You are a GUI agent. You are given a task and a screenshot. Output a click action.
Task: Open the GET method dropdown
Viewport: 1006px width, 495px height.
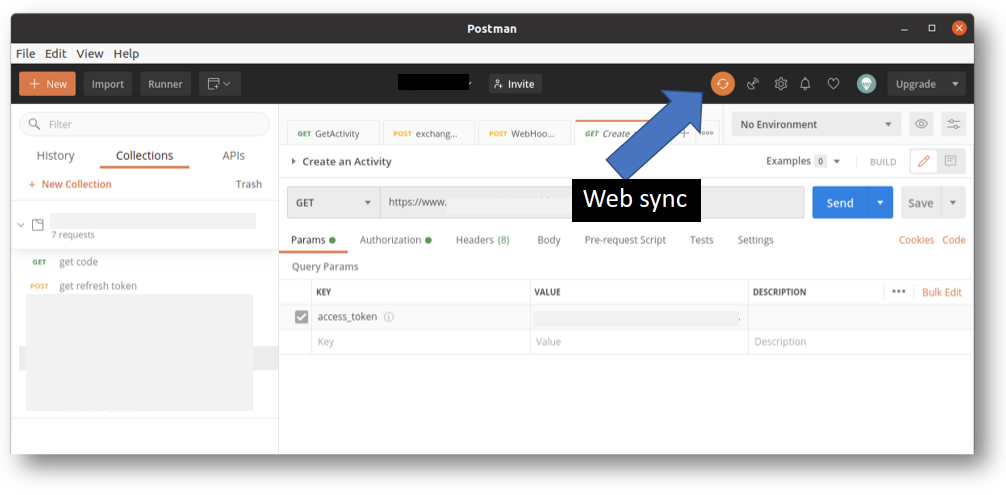point(334,203)
